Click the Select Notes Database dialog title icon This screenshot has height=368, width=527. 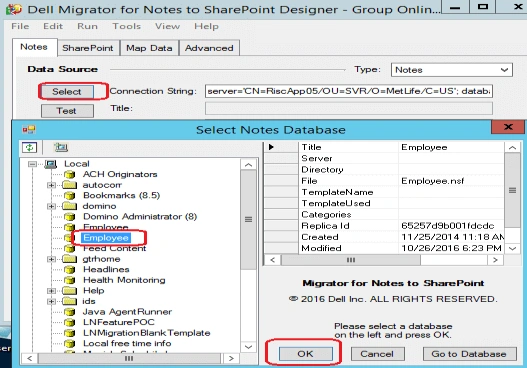[x=29, y=129]
